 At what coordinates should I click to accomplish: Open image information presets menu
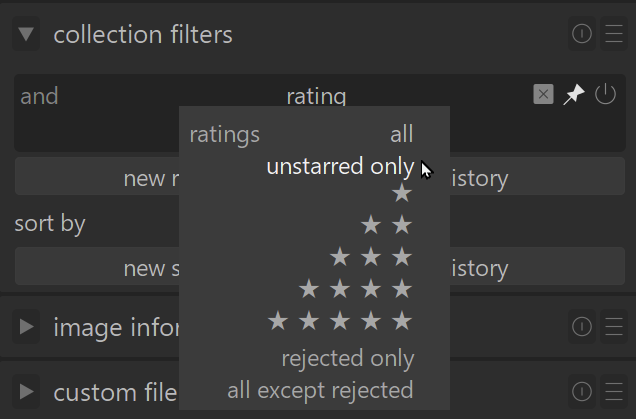coord(613,327)
